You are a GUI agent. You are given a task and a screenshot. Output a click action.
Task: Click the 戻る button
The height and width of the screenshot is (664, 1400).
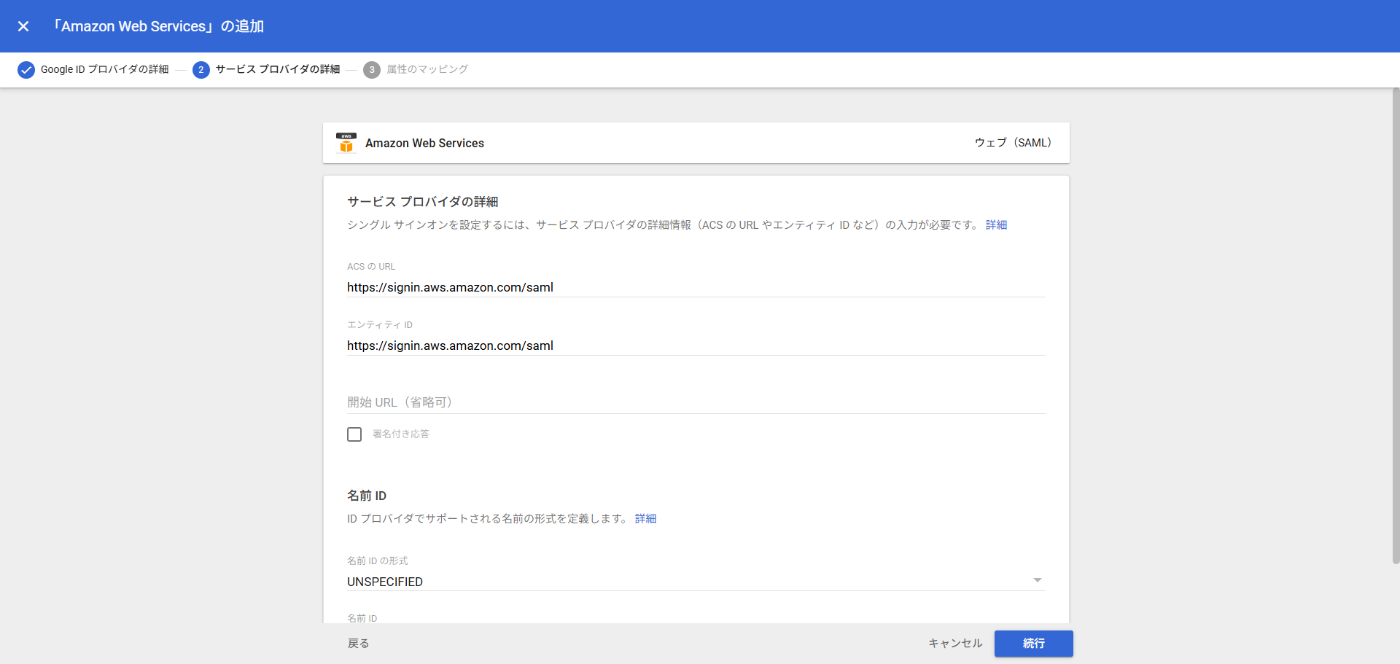[x=358, y=643]
